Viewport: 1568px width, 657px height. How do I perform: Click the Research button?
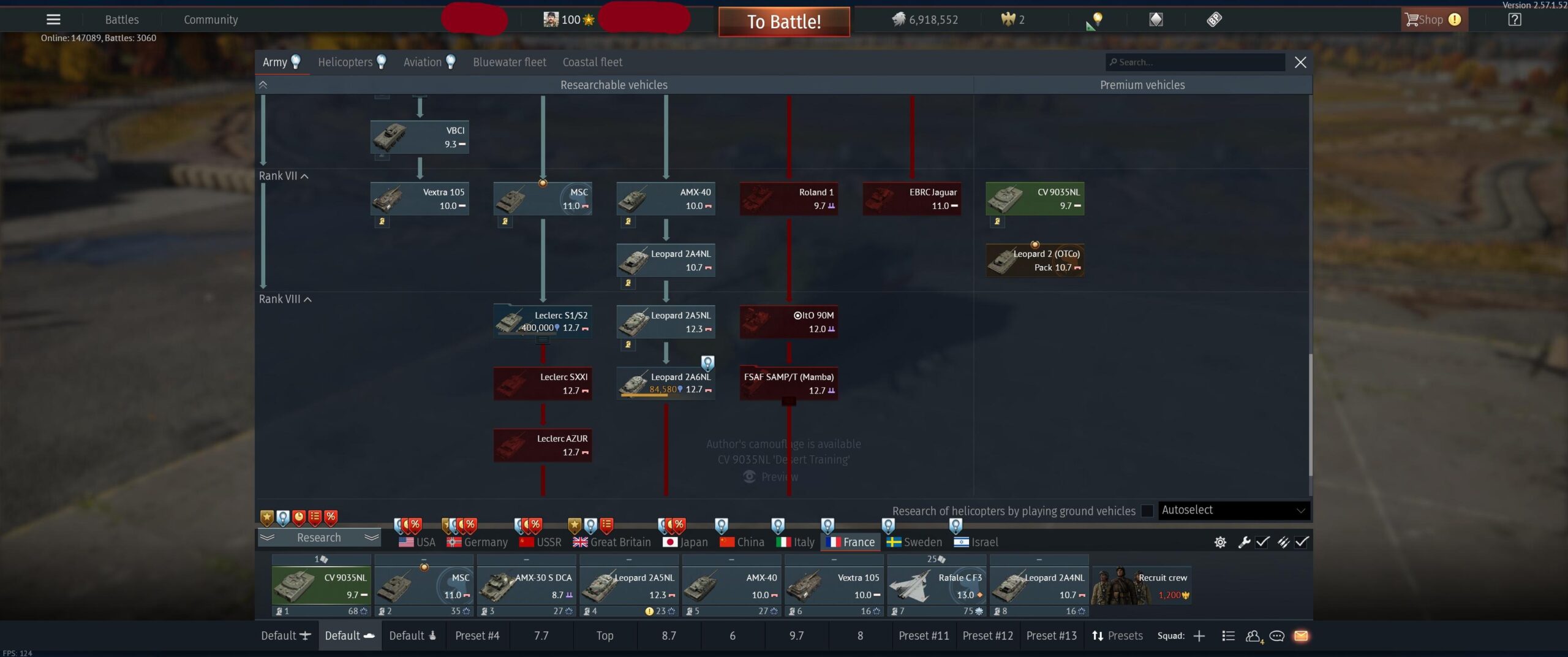(x=319, y=537)
